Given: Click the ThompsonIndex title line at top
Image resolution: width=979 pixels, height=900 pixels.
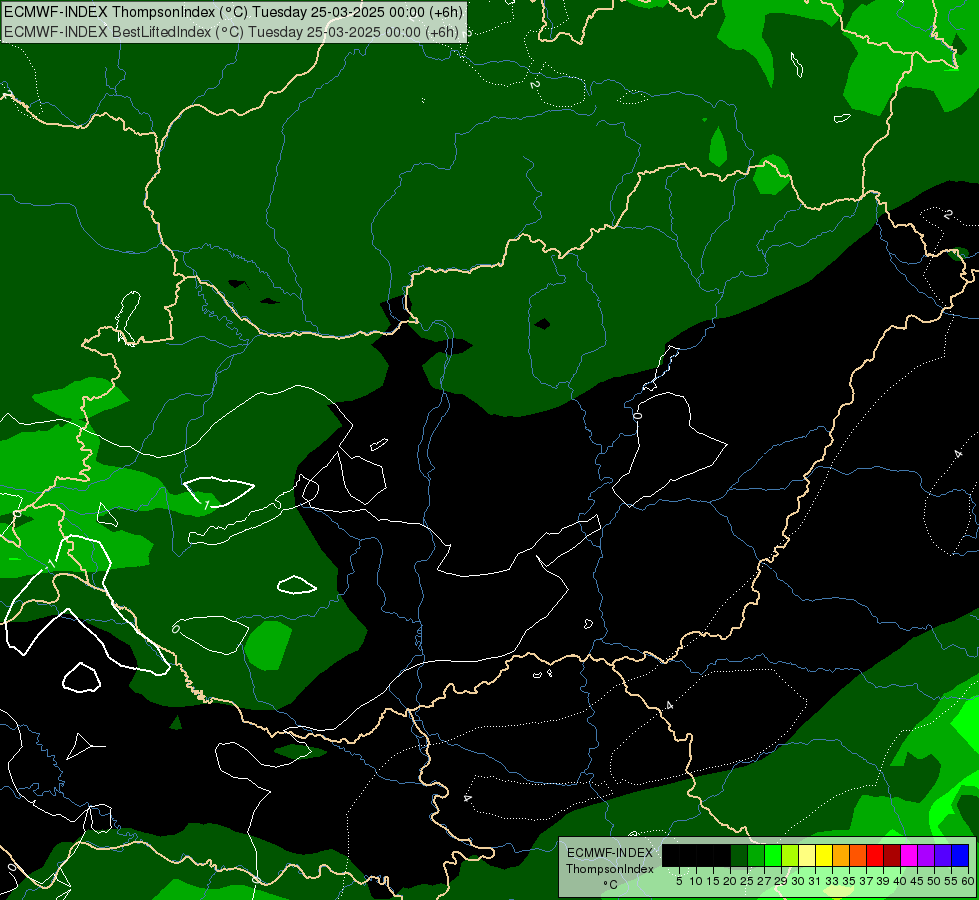Looking at the screenshot, I should (233, 11).
